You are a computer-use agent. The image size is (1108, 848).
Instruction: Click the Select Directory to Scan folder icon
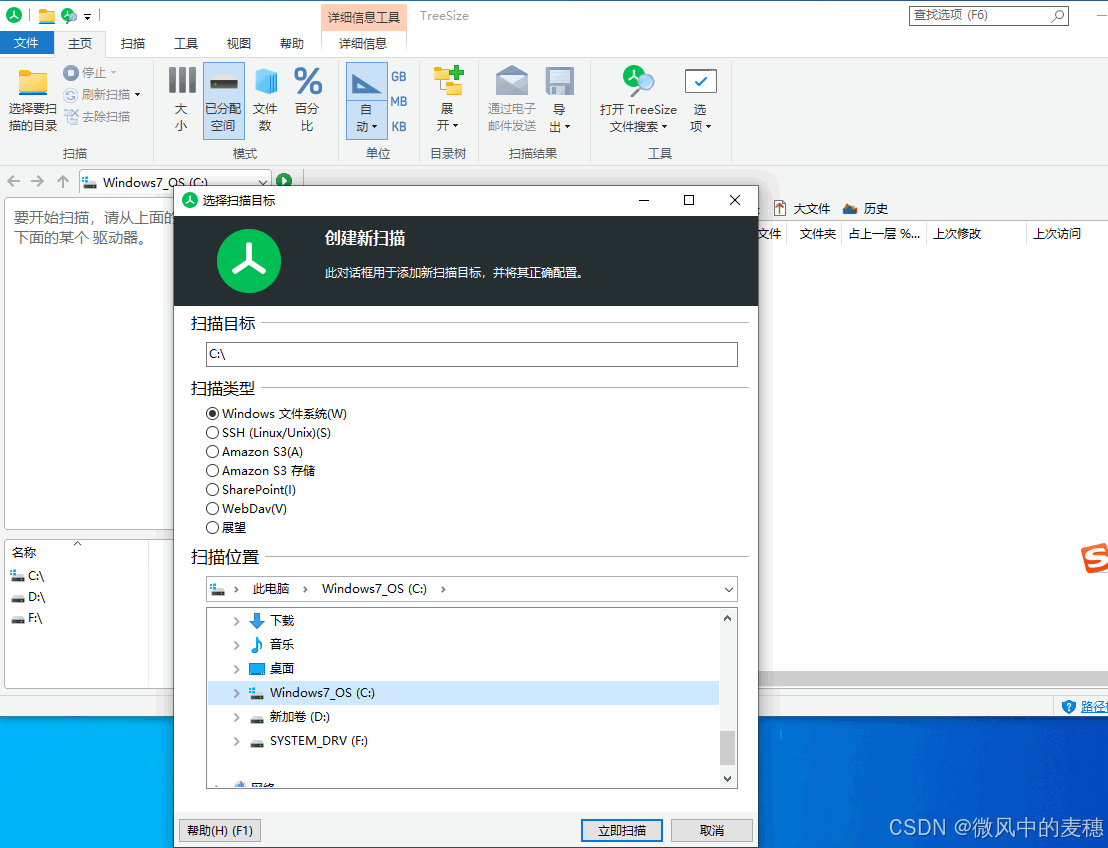pyautogui.click(x=33, y=83)
